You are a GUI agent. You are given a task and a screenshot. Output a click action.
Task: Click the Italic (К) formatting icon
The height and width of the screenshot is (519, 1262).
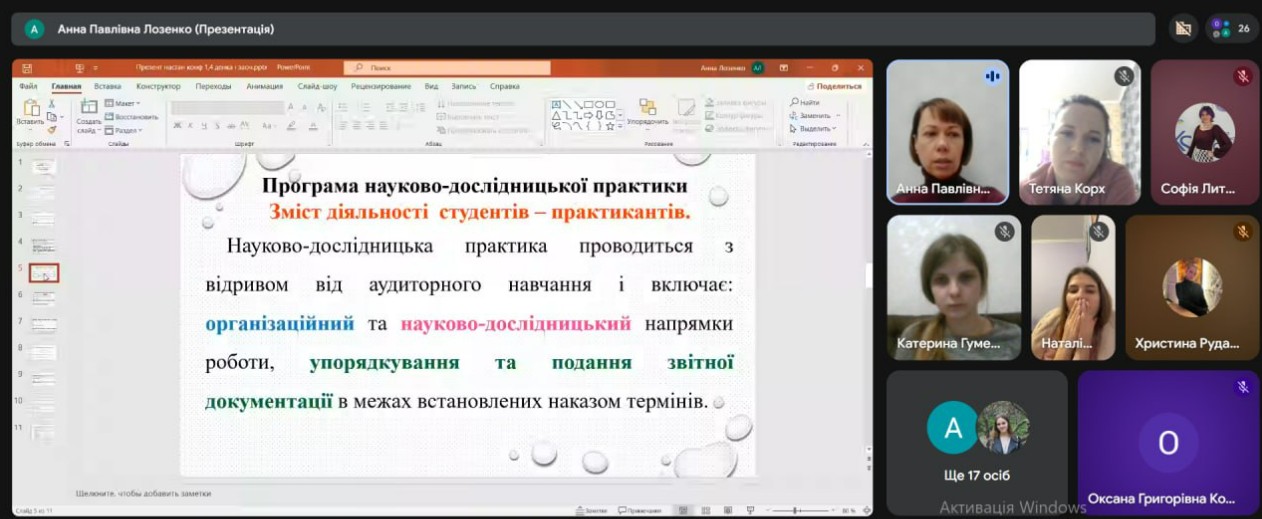click(190, 125)
